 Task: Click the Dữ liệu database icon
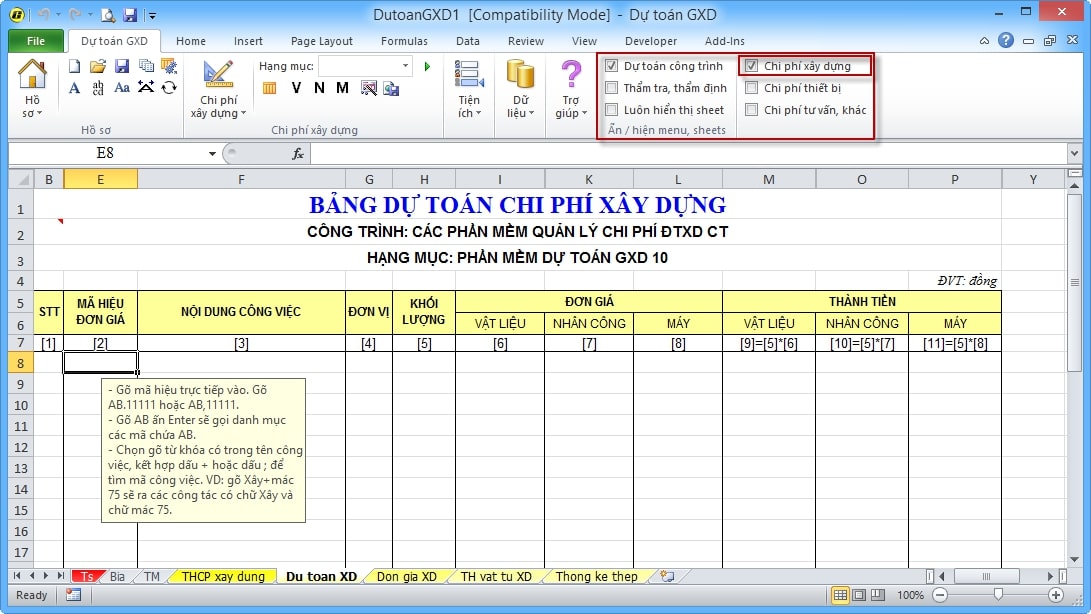tap(520, 87)
